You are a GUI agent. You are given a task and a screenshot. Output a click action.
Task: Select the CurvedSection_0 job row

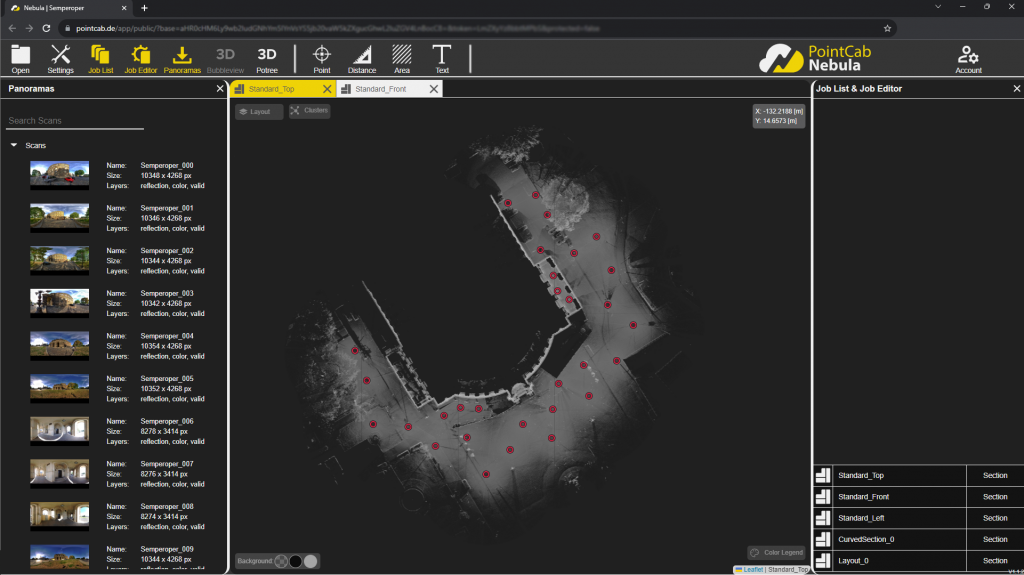(890, 539)
